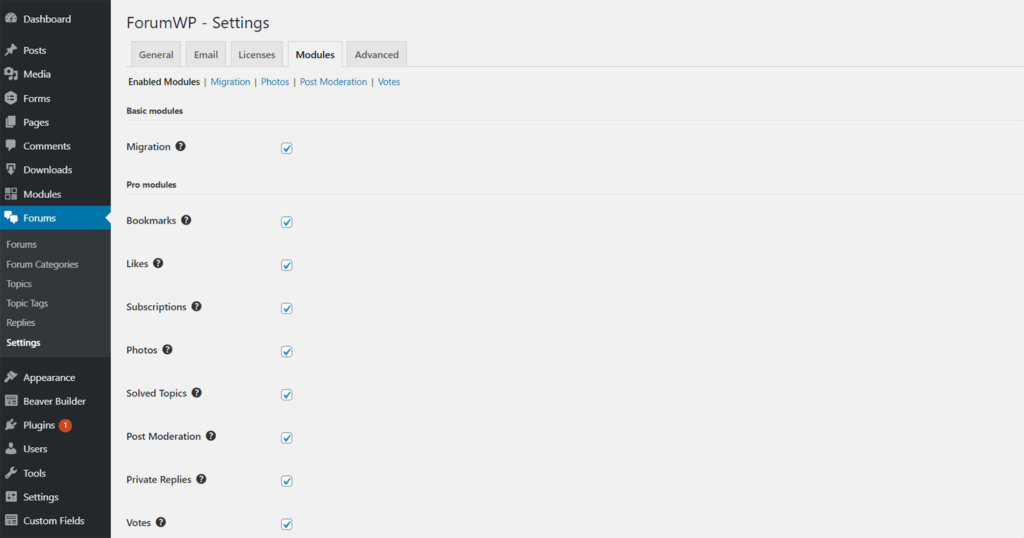Click the Custom Fields sidebar icon

(x=11, y=520)
